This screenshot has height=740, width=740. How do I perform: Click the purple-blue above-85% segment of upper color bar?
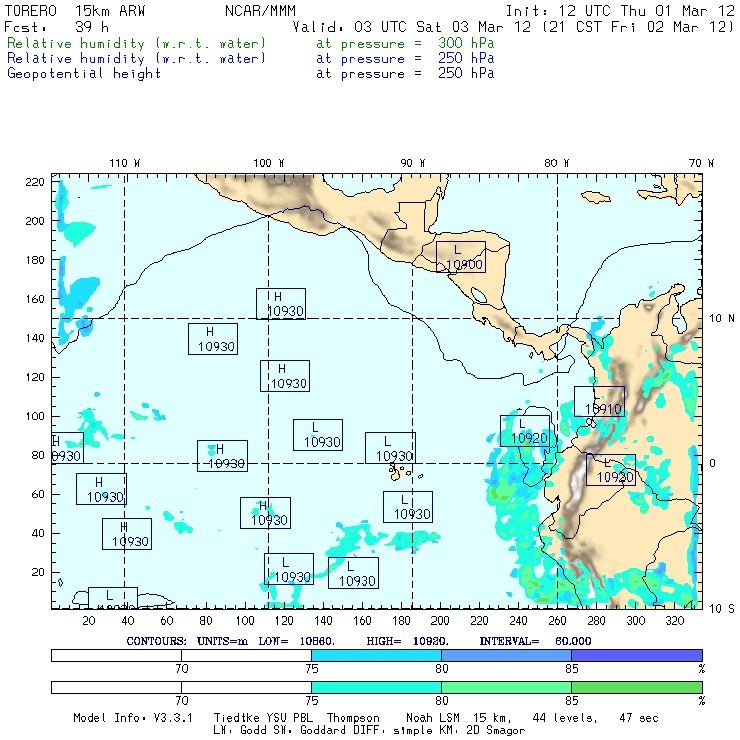pos(637,655)
